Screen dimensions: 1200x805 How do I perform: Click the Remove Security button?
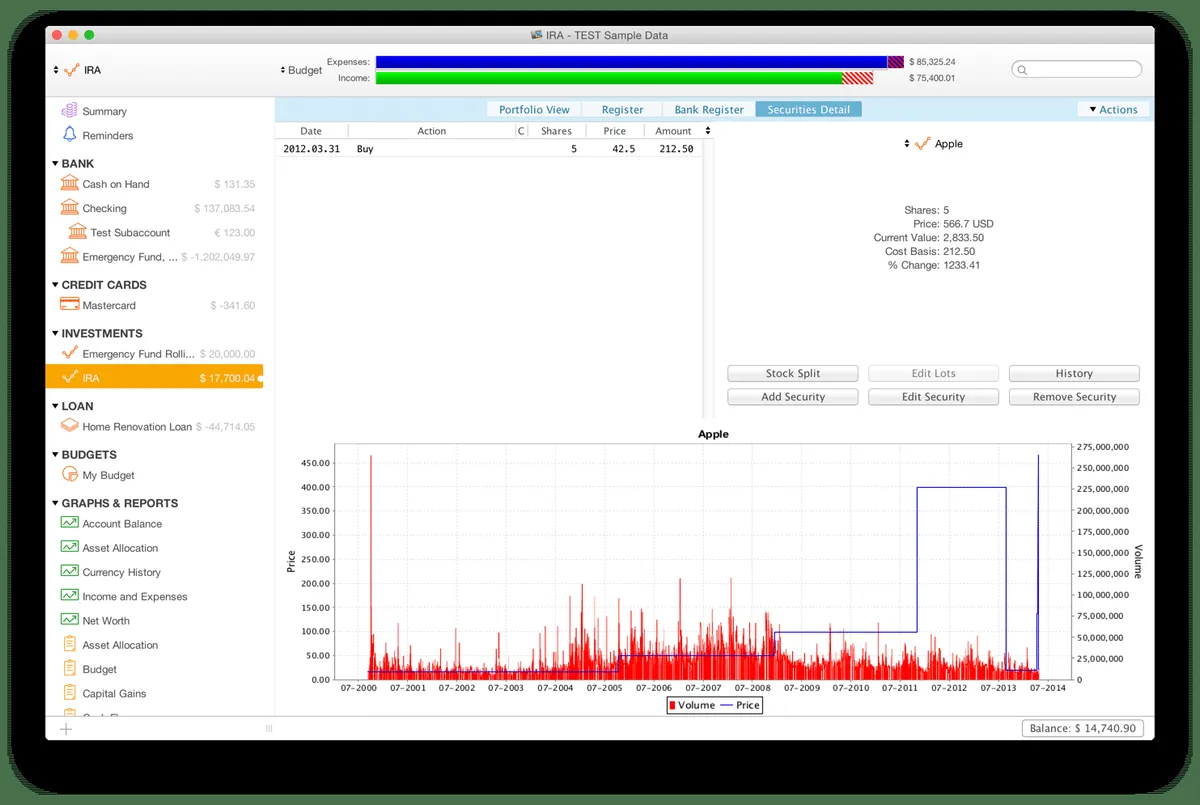[x=1074, y=397]
